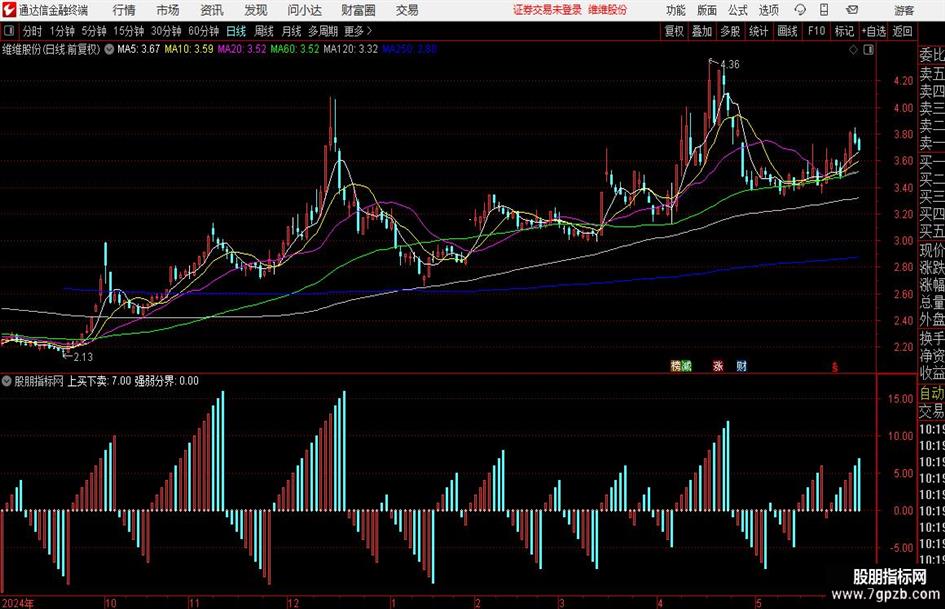
Task: Open the 发现 menu
Action: 256,10
